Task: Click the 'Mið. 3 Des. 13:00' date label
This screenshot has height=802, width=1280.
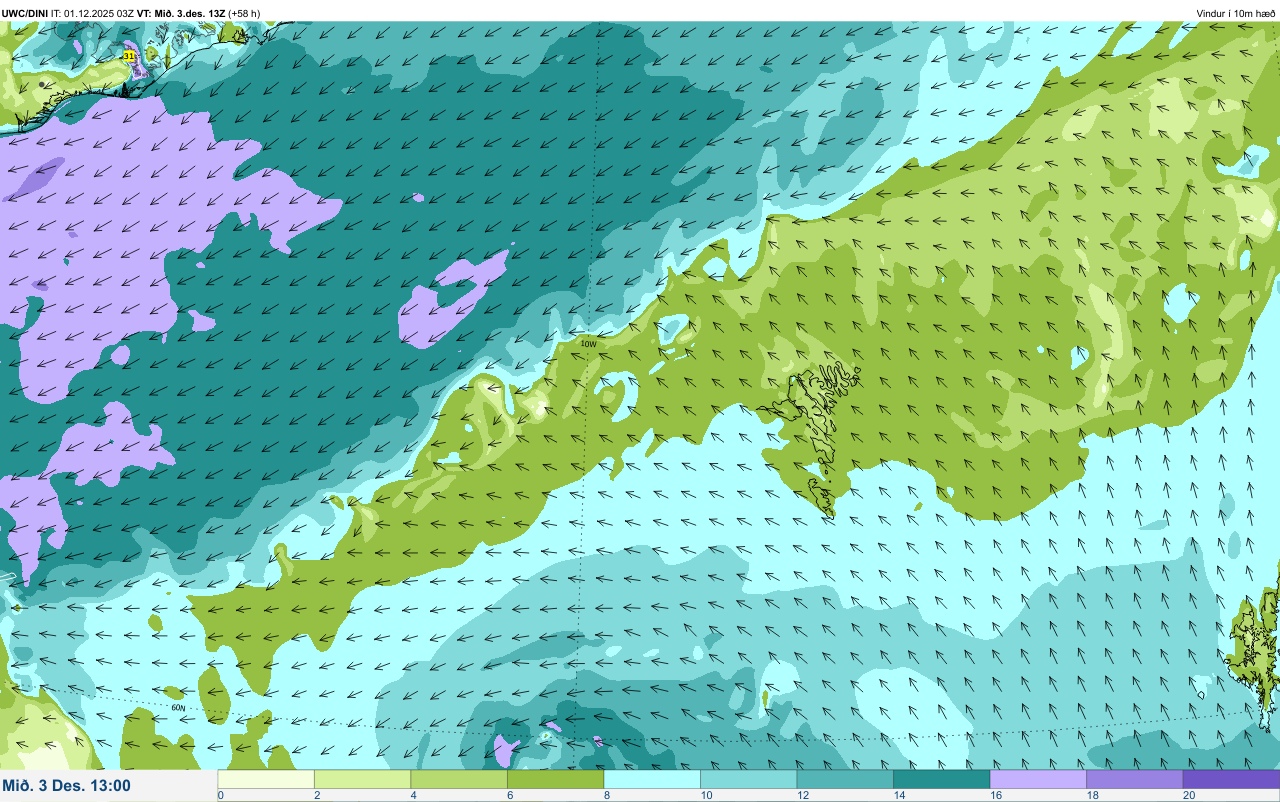Action: (67, 785)
